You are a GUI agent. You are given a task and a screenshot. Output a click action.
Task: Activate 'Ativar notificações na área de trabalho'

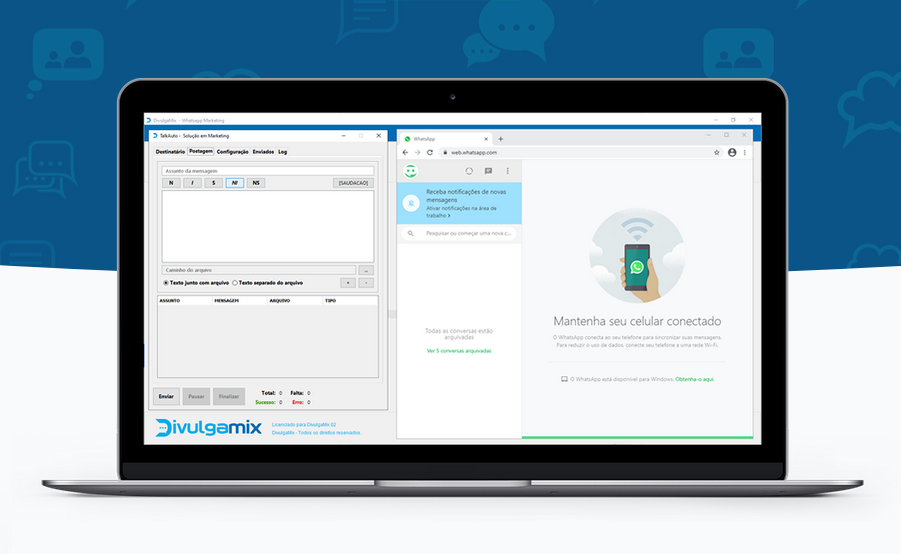[x=461, y=212]
